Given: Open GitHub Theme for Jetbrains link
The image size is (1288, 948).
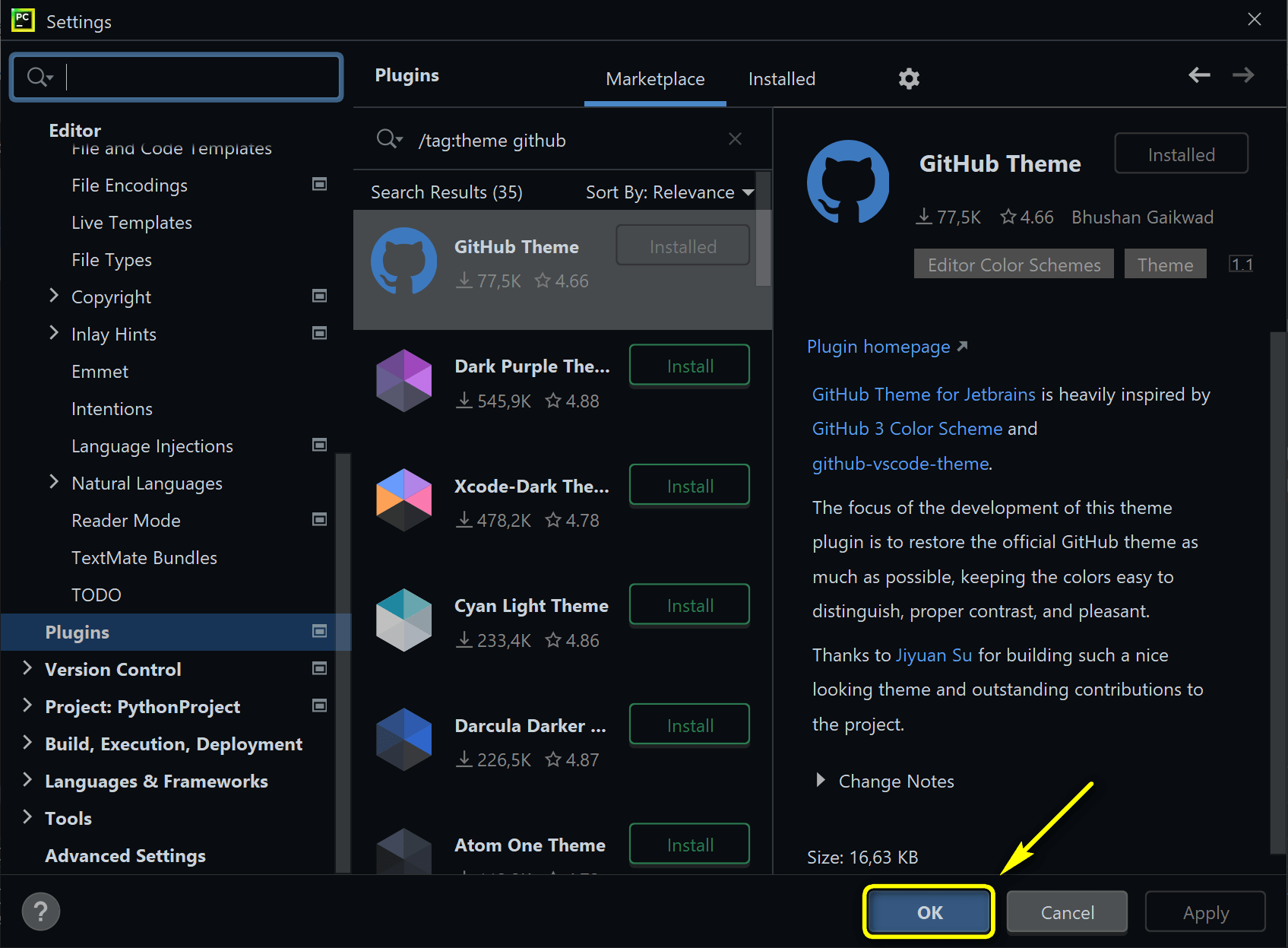Looking at the screenshot, I should click(923, 395).
